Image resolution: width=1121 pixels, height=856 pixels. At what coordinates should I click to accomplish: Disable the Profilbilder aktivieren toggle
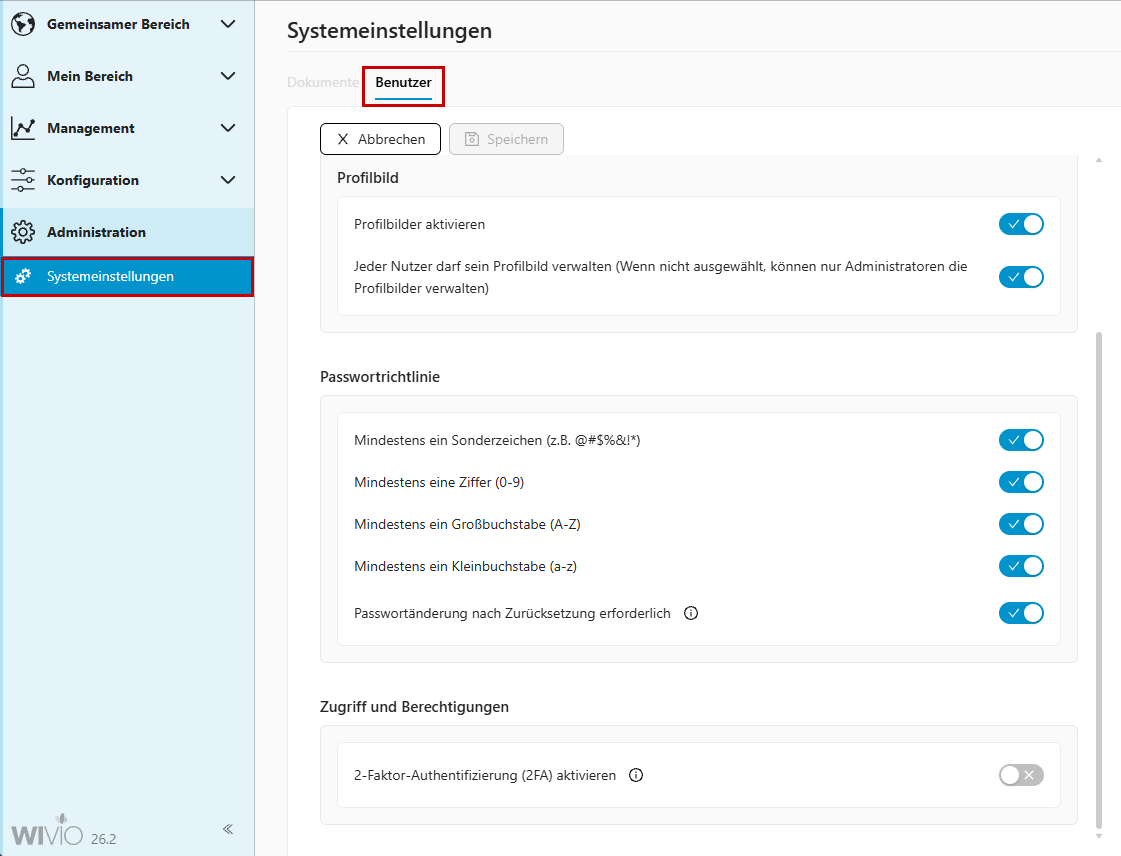click(x=1021, y=224)
